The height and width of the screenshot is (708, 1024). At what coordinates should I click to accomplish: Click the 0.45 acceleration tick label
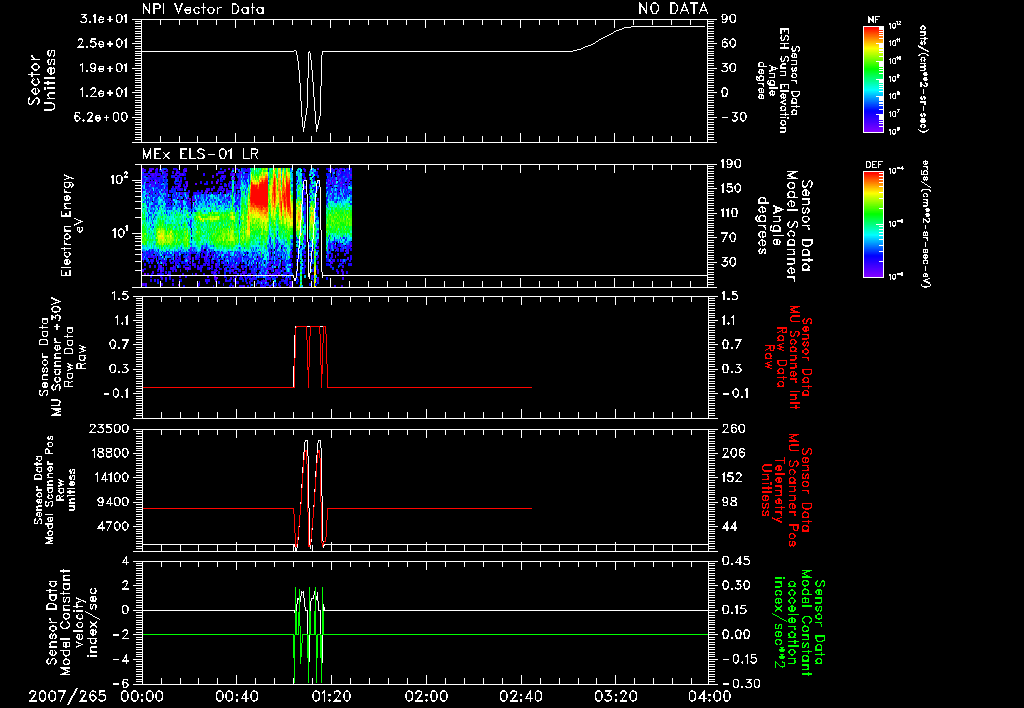pyautogui.click(x=735, y=561)
